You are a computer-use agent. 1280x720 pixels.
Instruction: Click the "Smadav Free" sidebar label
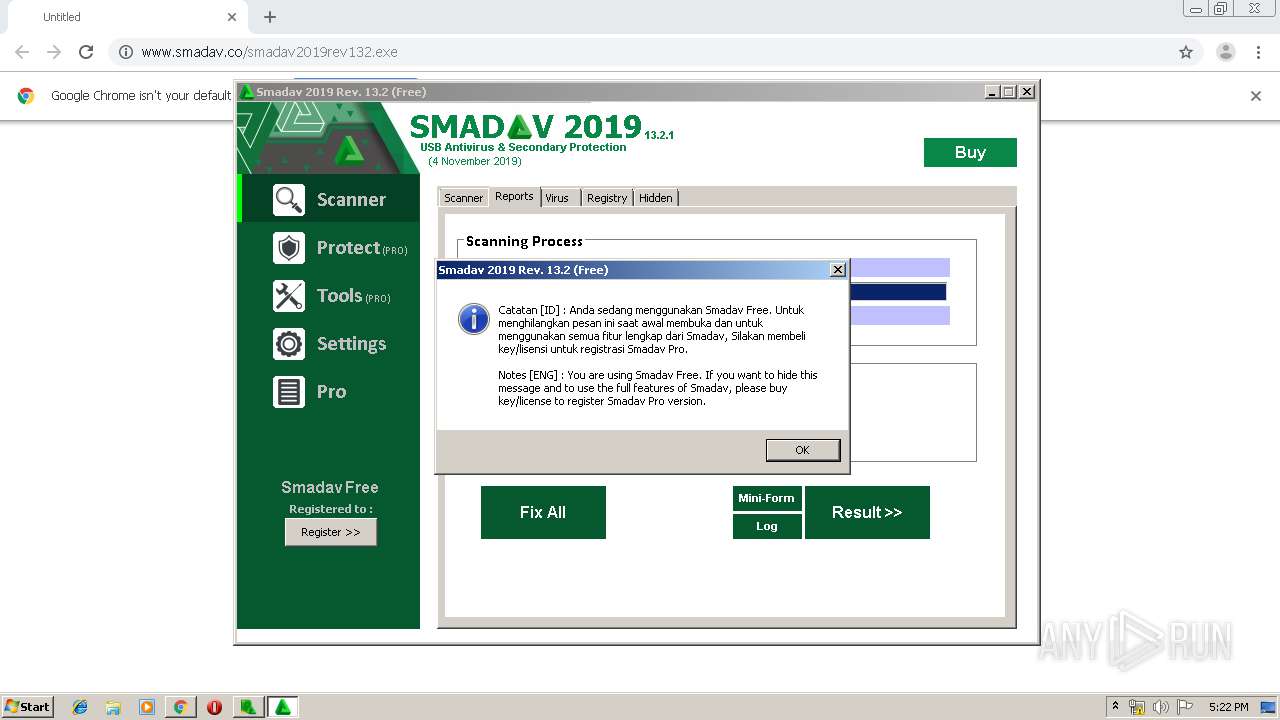tap(329, 488)
